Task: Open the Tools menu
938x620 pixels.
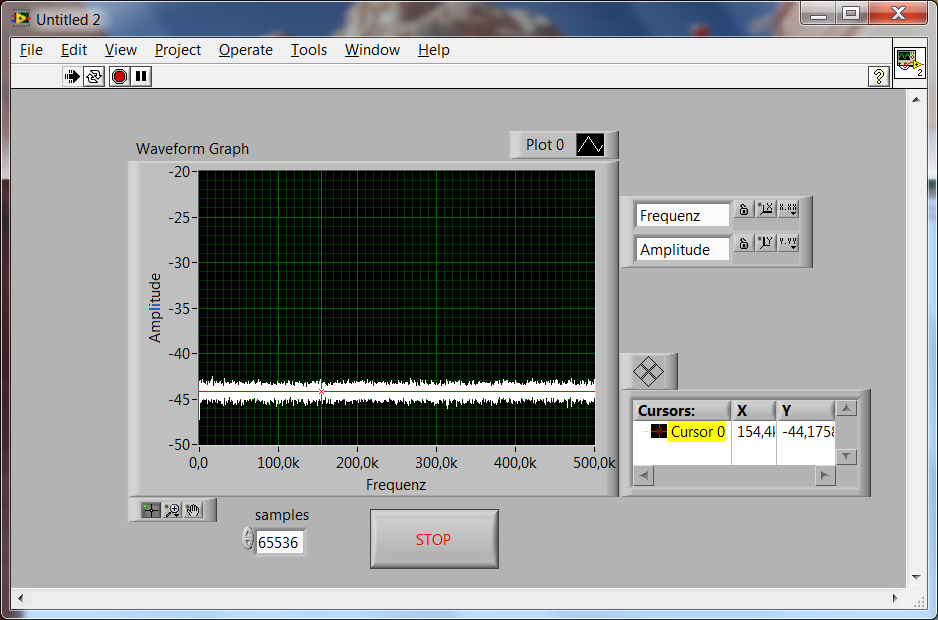Action: (x=309, y=50)
